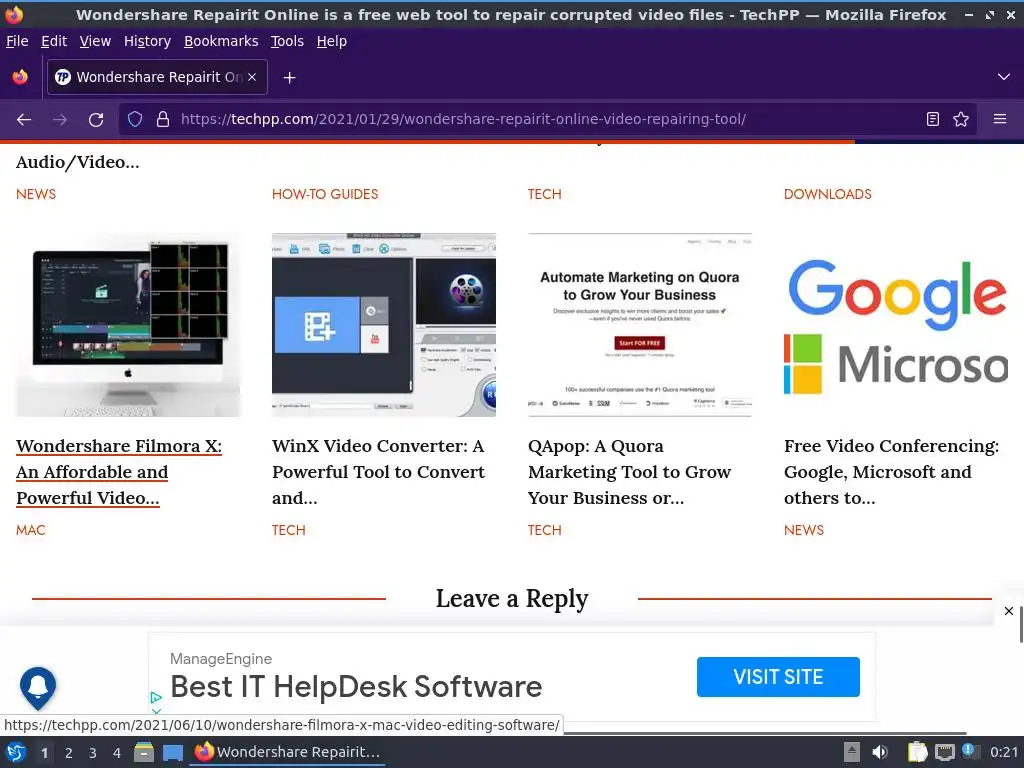Click the AdChoices triangle icon
This screenshot has height=768, width=1024.
pos(155,697)
